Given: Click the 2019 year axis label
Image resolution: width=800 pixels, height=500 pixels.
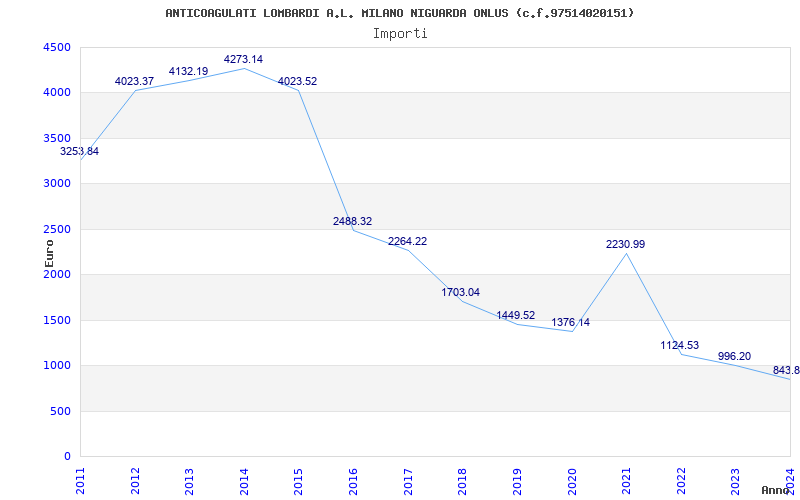Looking at the screenshot, I should [x=517, y=481].
